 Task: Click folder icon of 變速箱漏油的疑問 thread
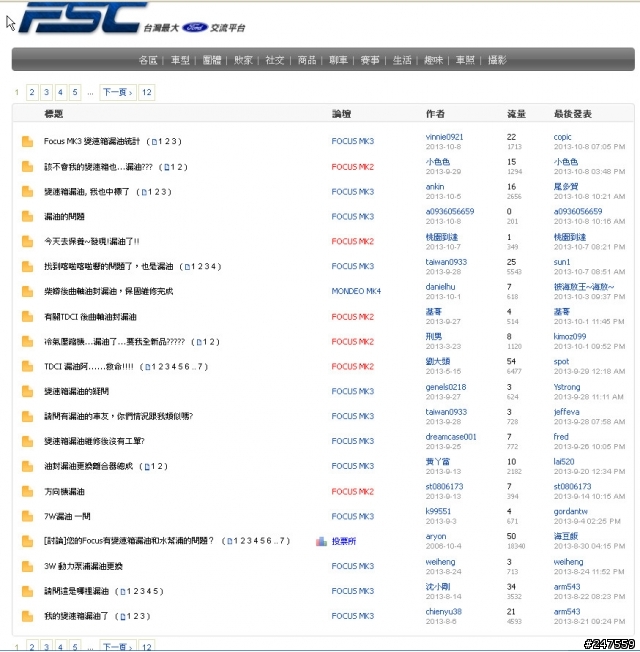click(27, 392)
